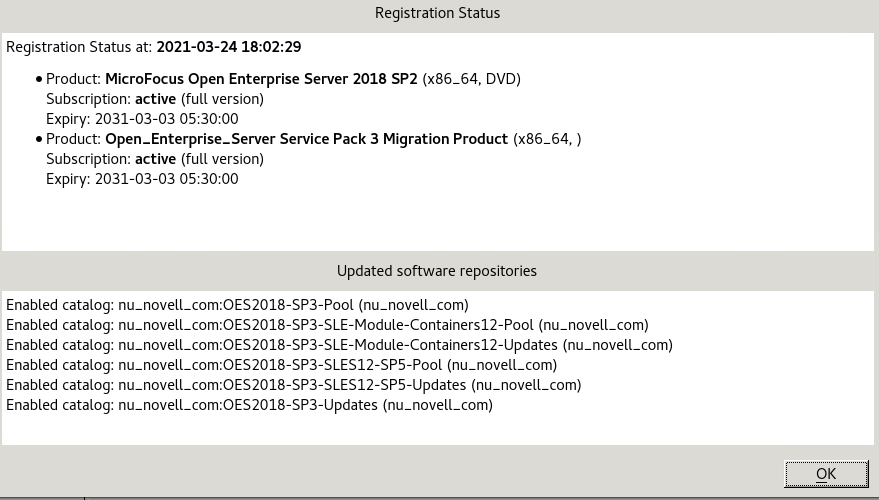The image size is (879, 500).
Task: Select the OES2018-SP3-Updates catalog line
Action: pyautogui.click(x=249, y=405)
